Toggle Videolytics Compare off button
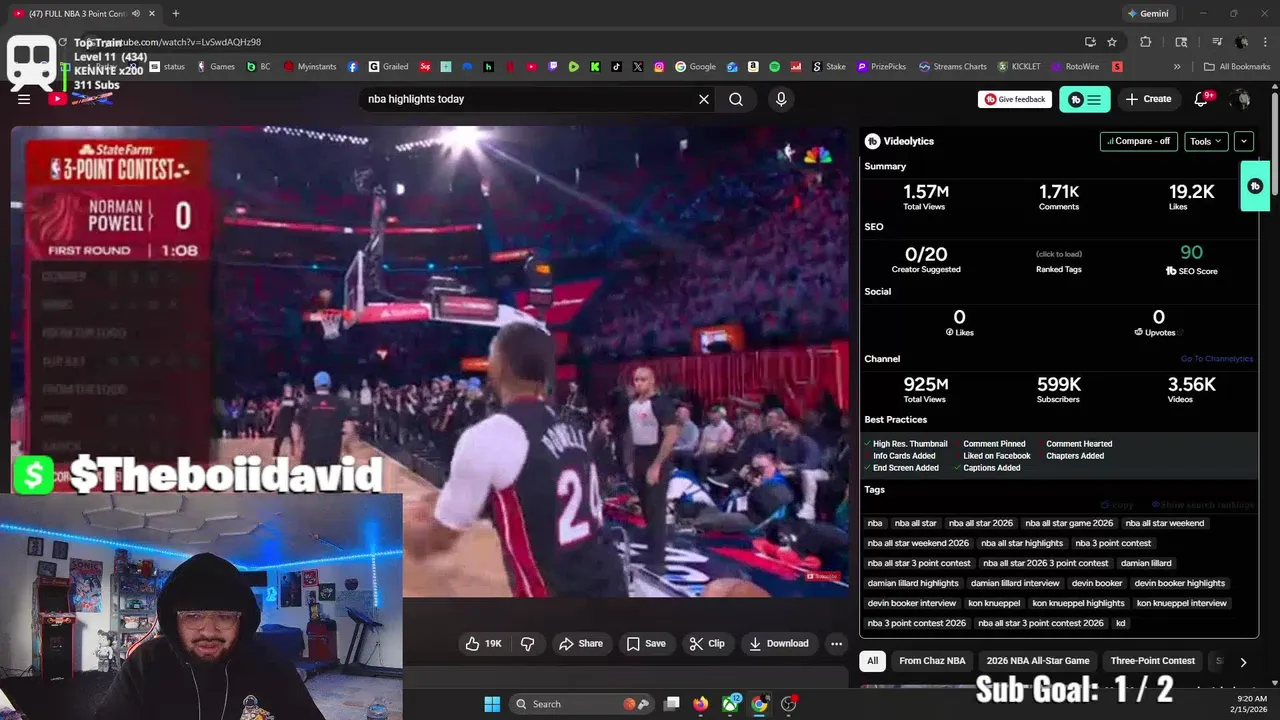The width and height of the screenshot is (1280, 720). (x=1138, y=141)
